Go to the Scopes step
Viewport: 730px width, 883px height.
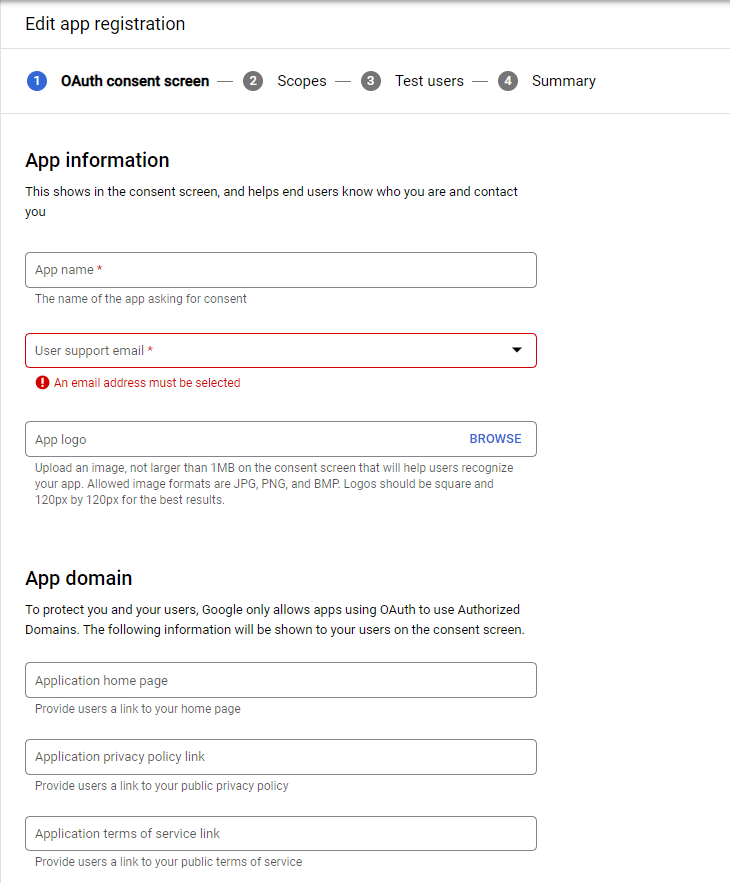tap(301, 81)
